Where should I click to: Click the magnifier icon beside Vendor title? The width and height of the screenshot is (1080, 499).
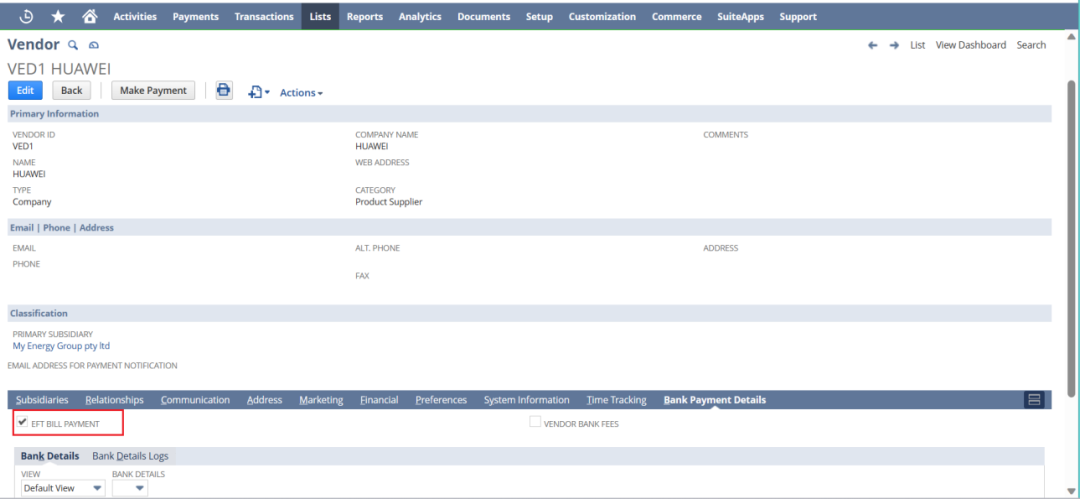(x=73, y=45)
